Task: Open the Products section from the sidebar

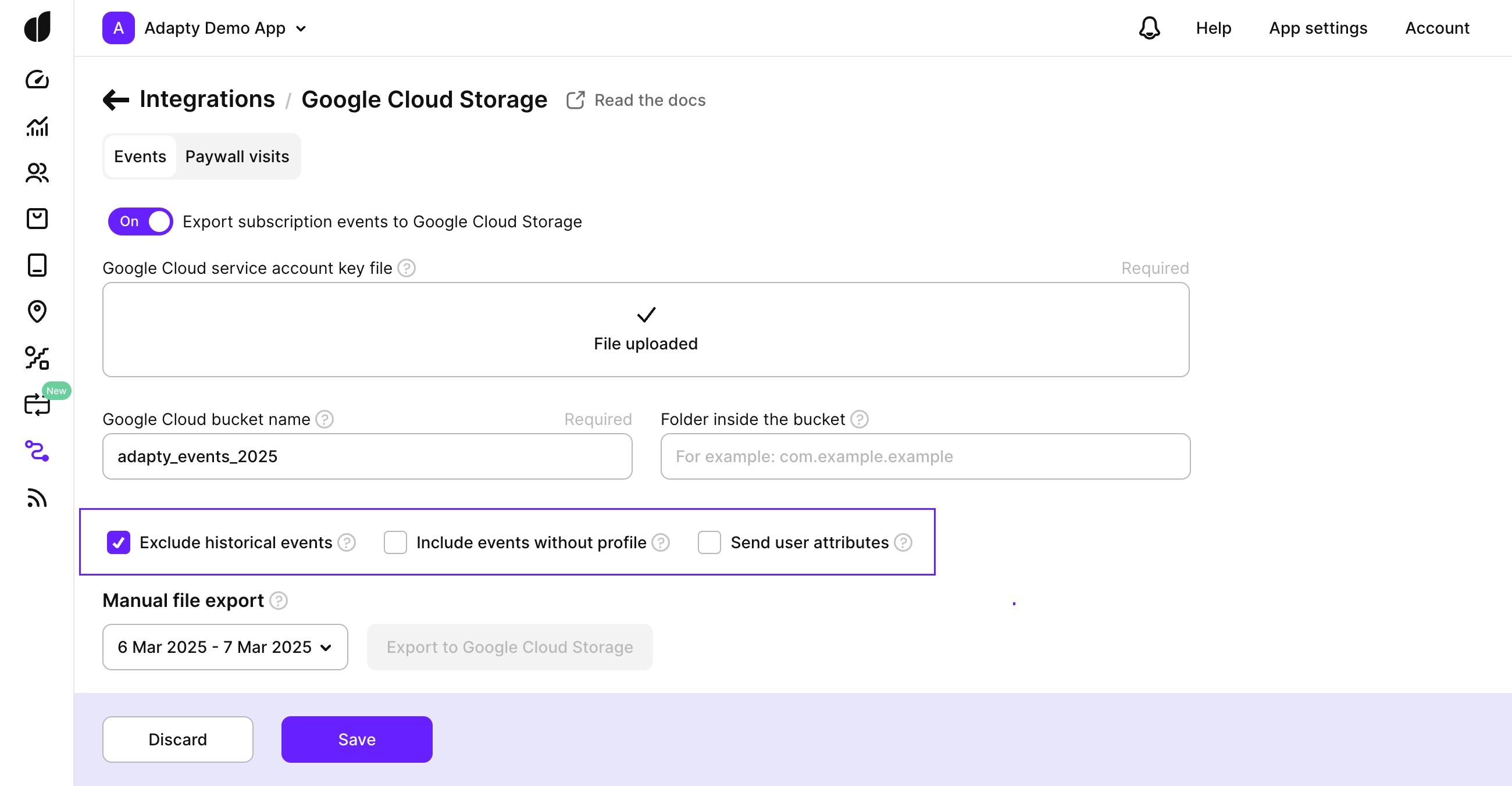Action: click(x=37, y=218)
